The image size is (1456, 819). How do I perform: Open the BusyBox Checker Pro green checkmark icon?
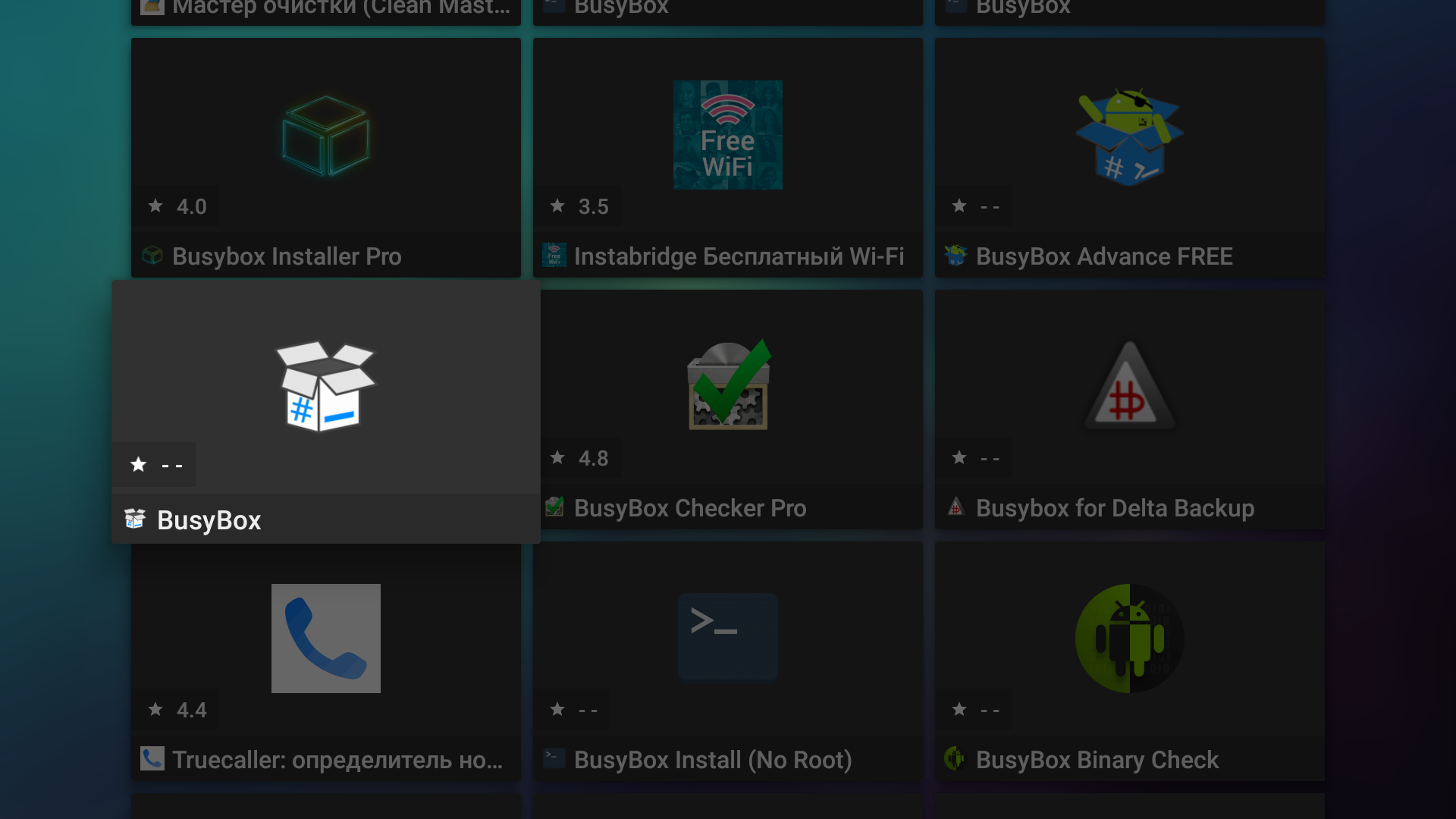[x=728, y=385]
